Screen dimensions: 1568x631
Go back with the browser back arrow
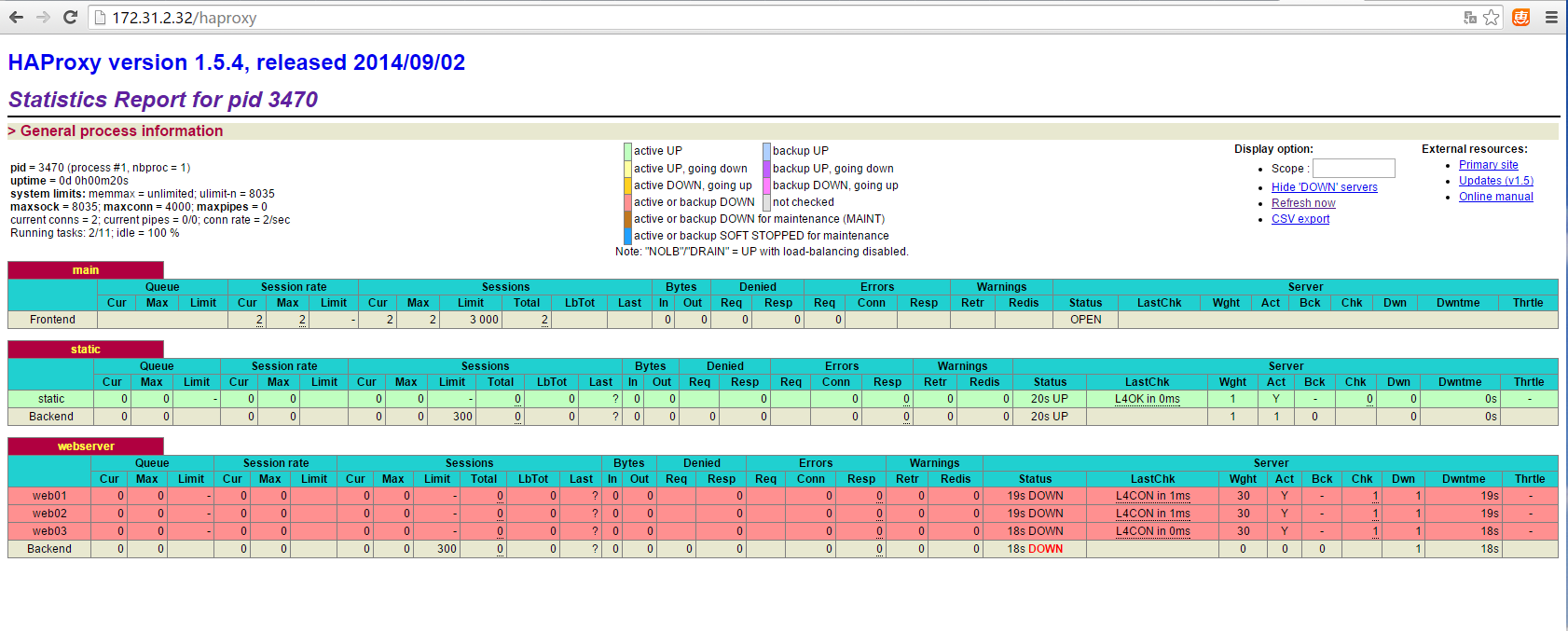[16, 17]
